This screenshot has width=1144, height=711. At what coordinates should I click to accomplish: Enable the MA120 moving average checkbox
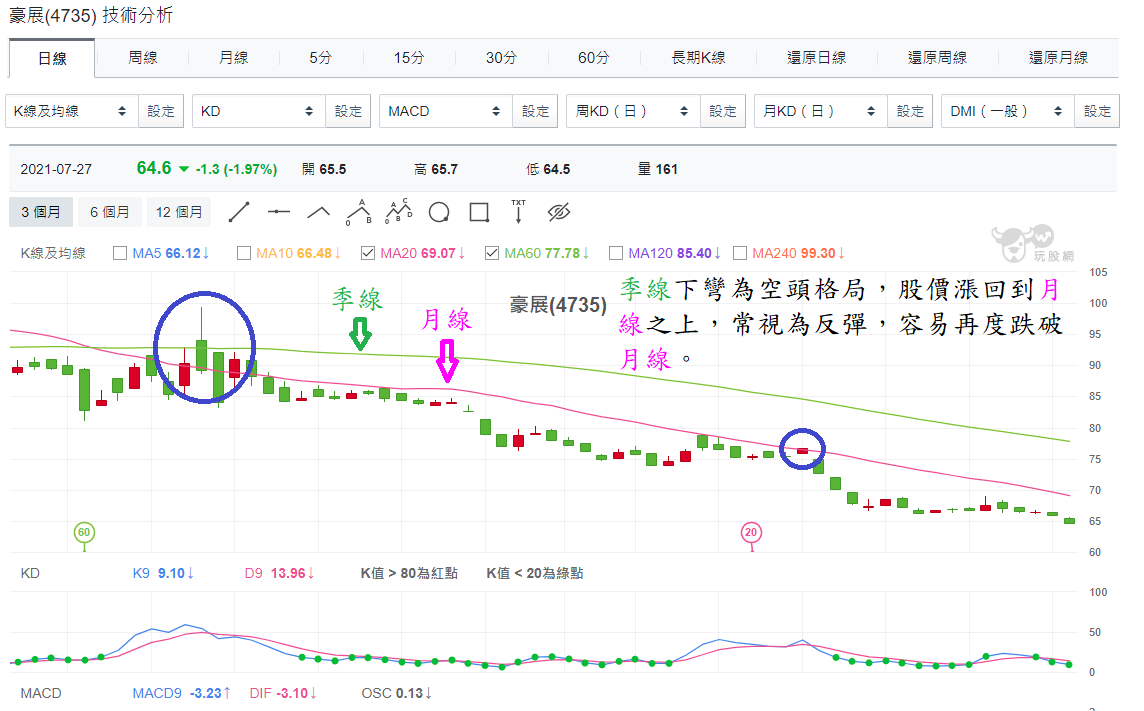[614, 253]
